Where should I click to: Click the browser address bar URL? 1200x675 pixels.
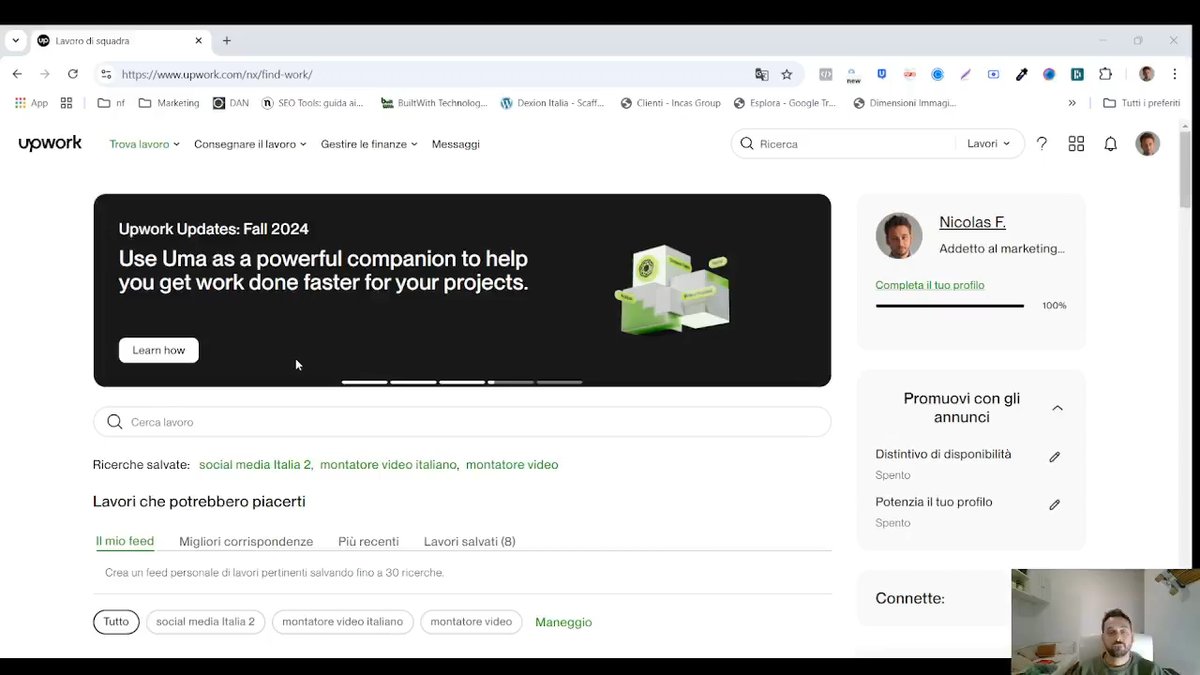217,74
